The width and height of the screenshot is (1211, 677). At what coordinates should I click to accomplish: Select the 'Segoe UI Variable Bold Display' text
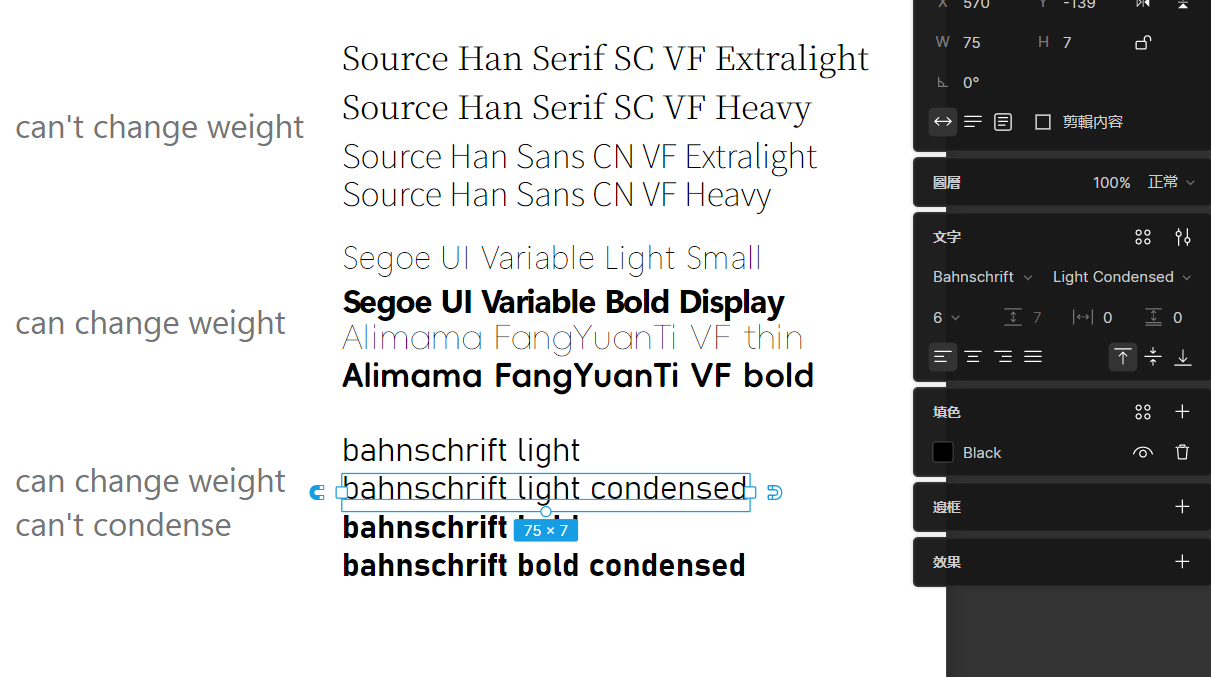click(563, 302)
